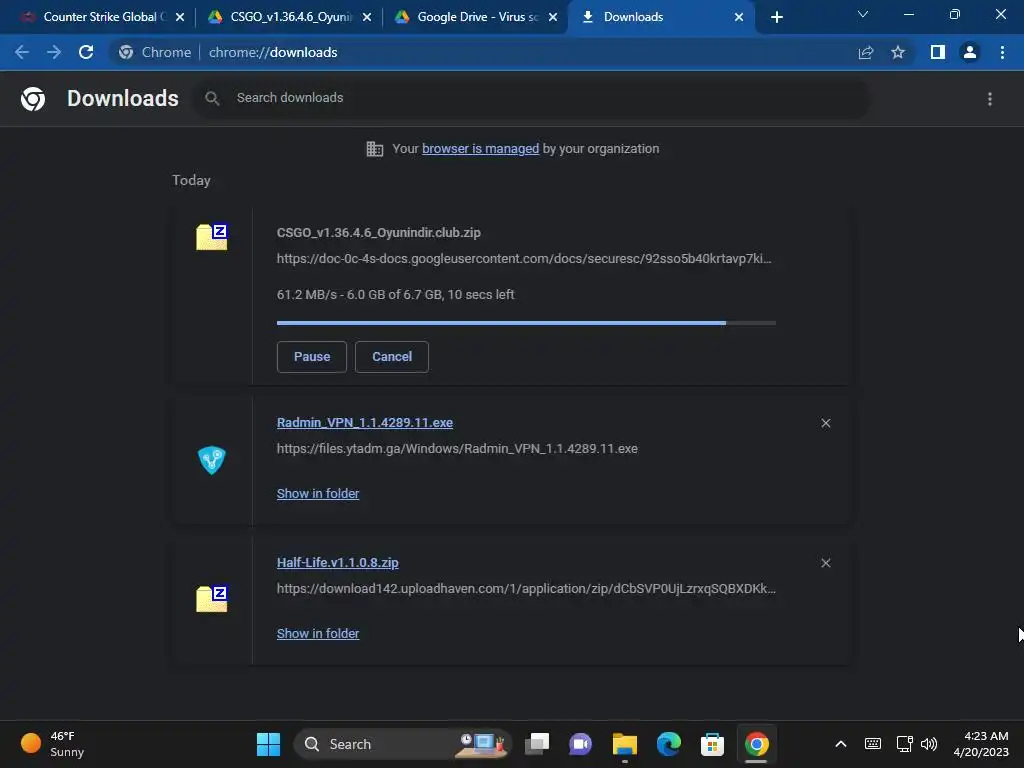Close the Downloads tab
Image resolution: width=1024 pixels, height=768 pixels.
739,17
